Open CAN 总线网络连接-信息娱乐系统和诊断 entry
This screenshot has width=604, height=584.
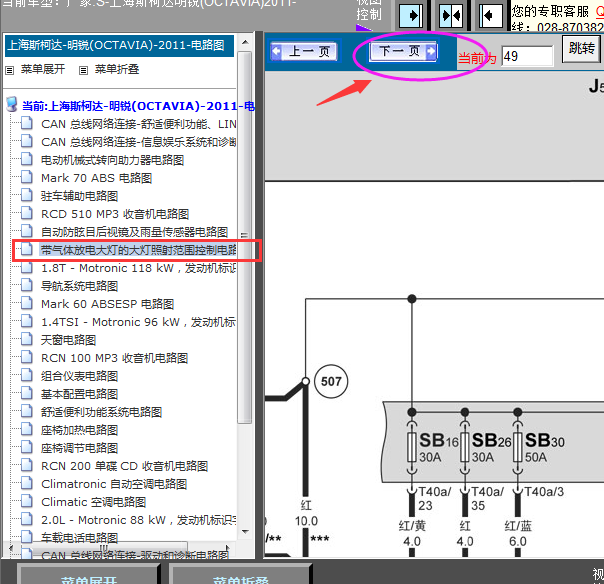tap(139, 142)
